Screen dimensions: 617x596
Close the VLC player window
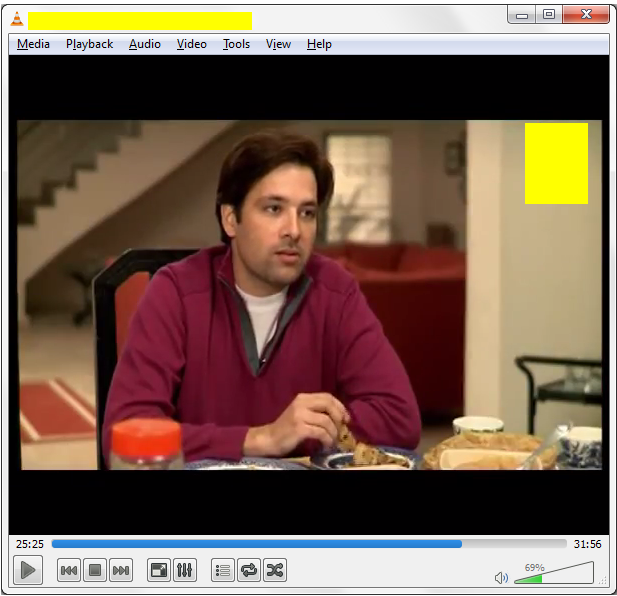[x=586, y=15]
